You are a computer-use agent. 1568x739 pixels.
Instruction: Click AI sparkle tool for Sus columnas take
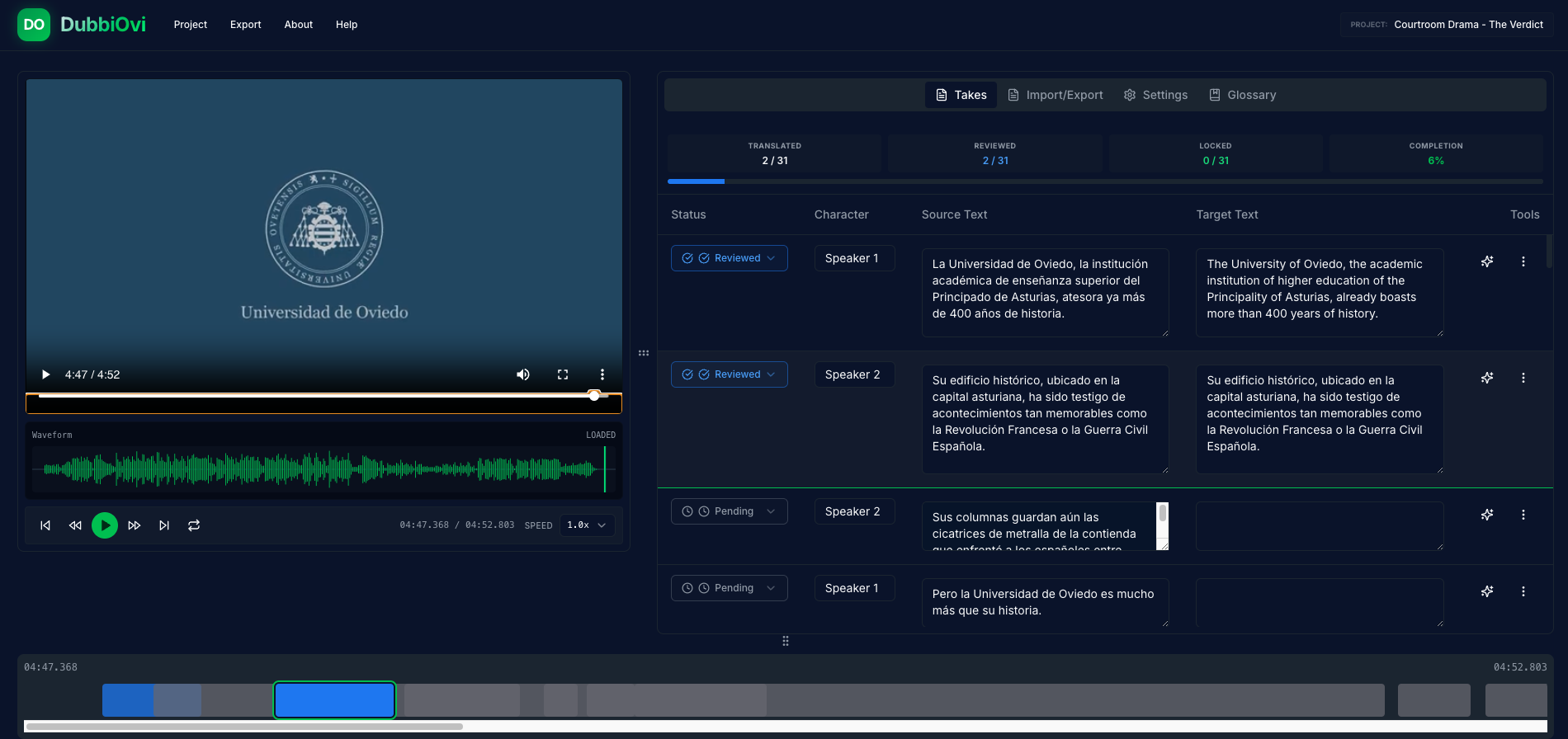[1487, 515]
